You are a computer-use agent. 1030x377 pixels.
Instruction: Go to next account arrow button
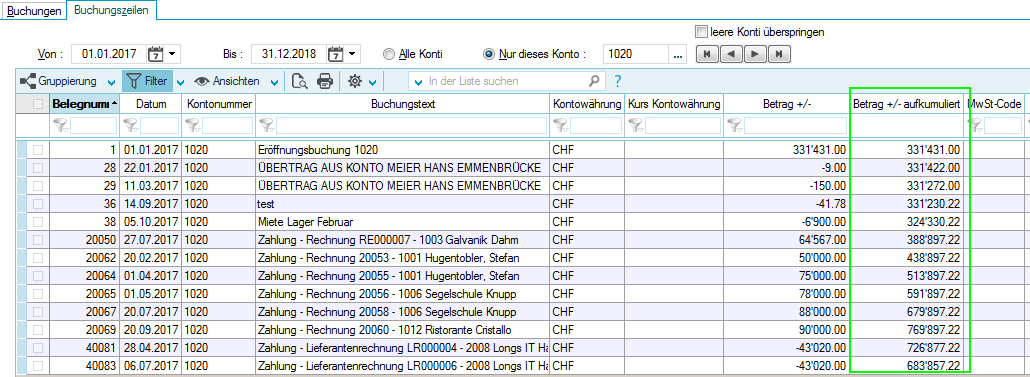point(755,55)
